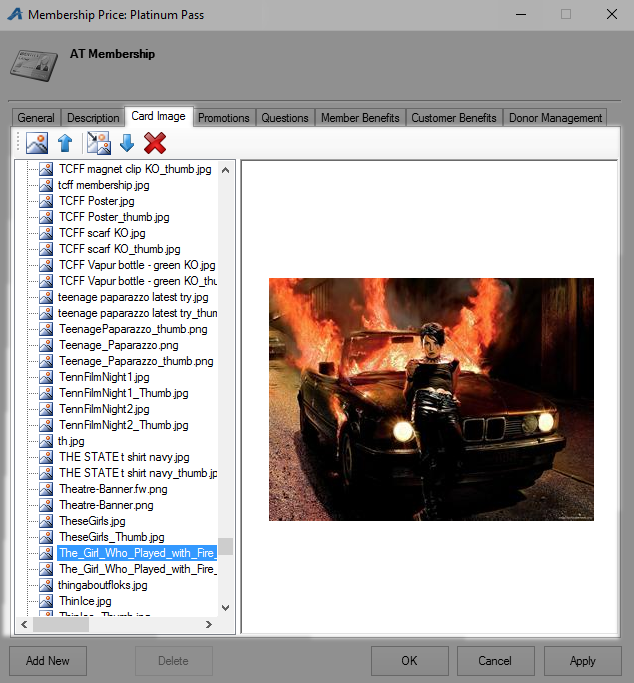Click image icon beside TCFF Poster.jpg
Viewport: 634px width, 683px height.
[x=46, y=201]
